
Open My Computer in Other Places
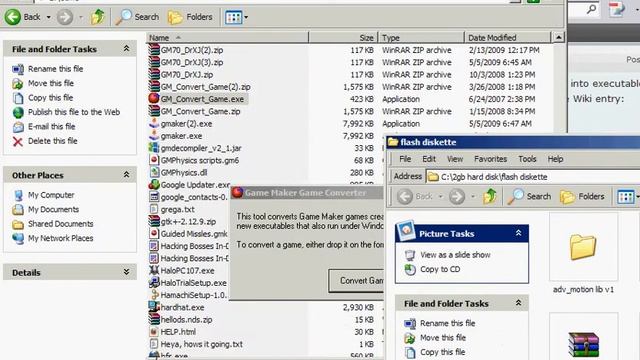[51, 195]
